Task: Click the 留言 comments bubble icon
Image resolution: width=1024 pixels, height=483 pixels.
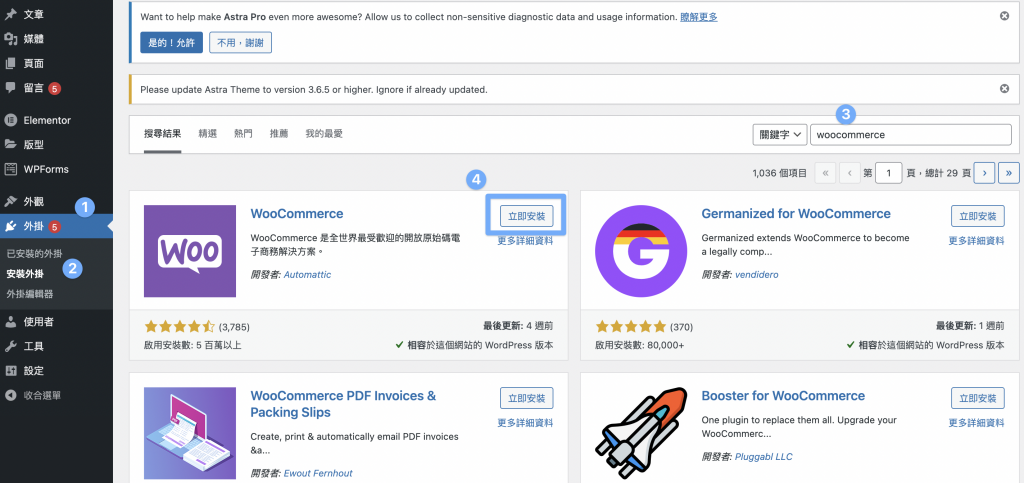Action: pos(10,87)
